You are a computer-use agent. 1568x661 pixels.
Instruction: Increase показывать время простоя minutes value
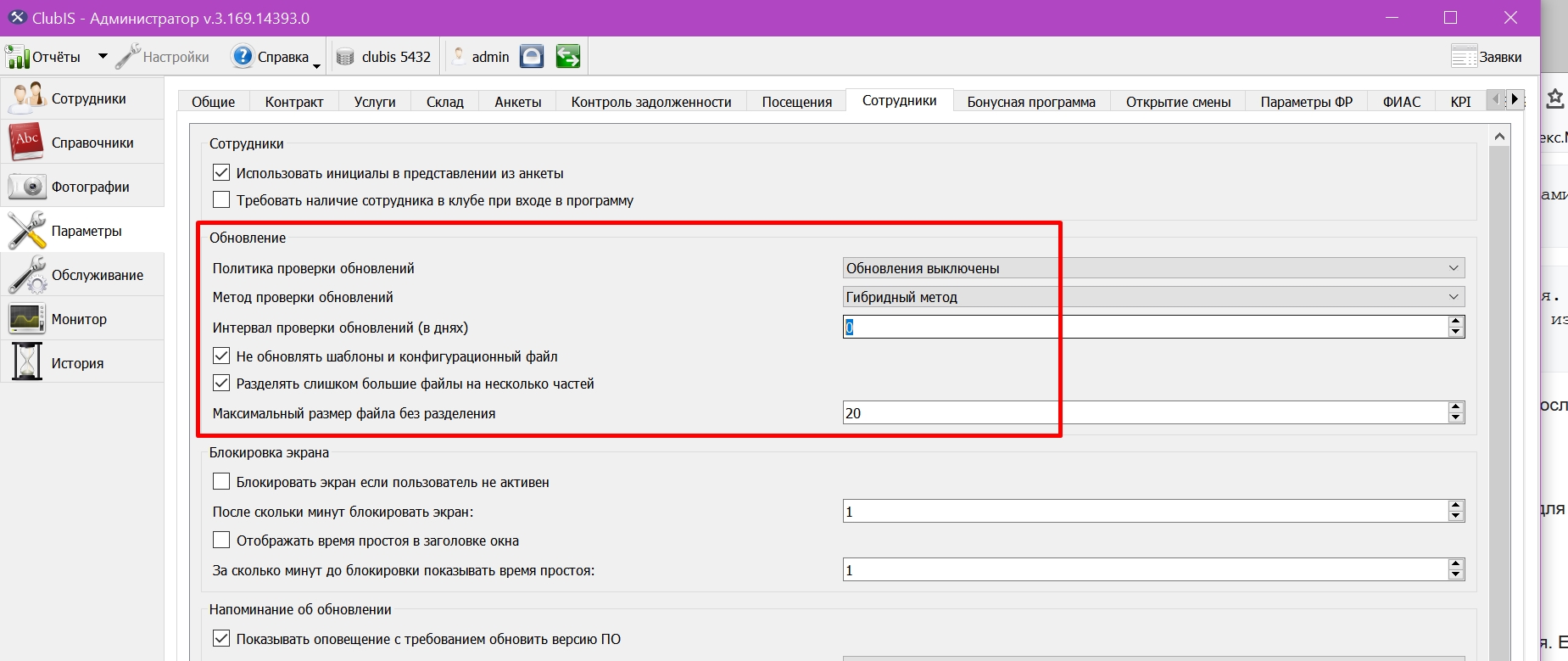point(1456,565)
